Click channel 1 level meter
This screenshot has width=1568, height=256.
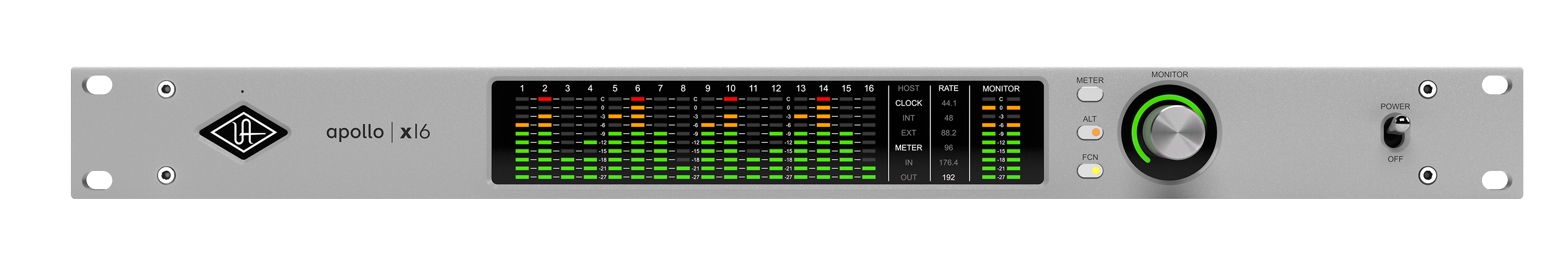pos(522,138)
